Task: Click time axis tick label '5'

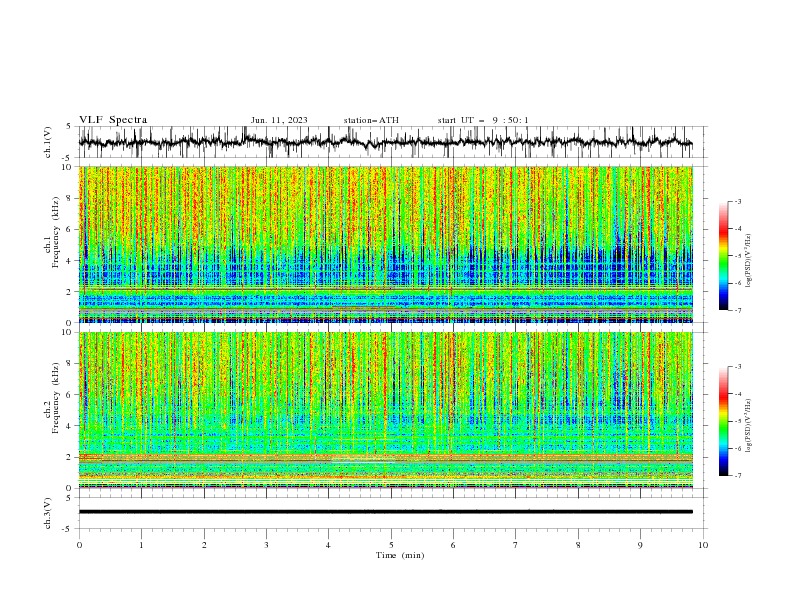Action: [391, 545]
